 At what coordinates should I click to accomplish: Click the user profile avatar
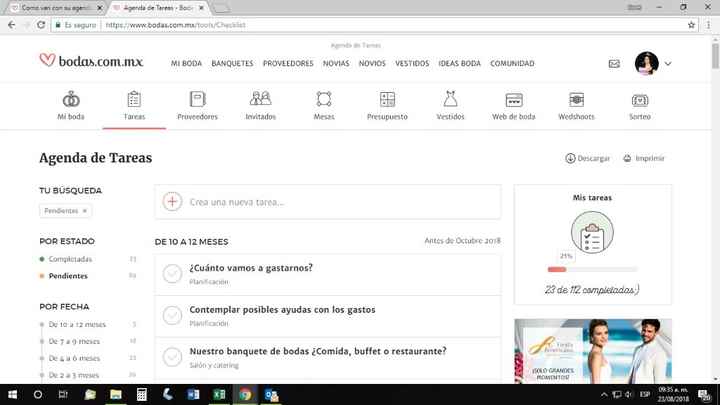[x=647, y=63]
